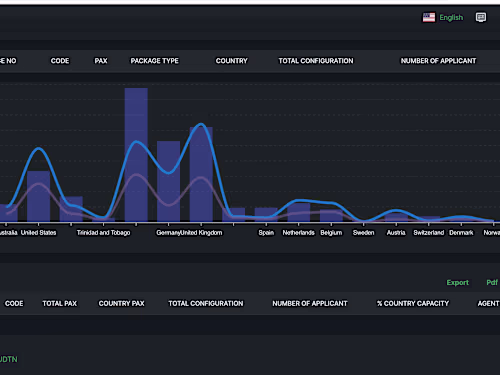Open the green UDTN link
The image size is (500, 375).
(x=9, y=359)
